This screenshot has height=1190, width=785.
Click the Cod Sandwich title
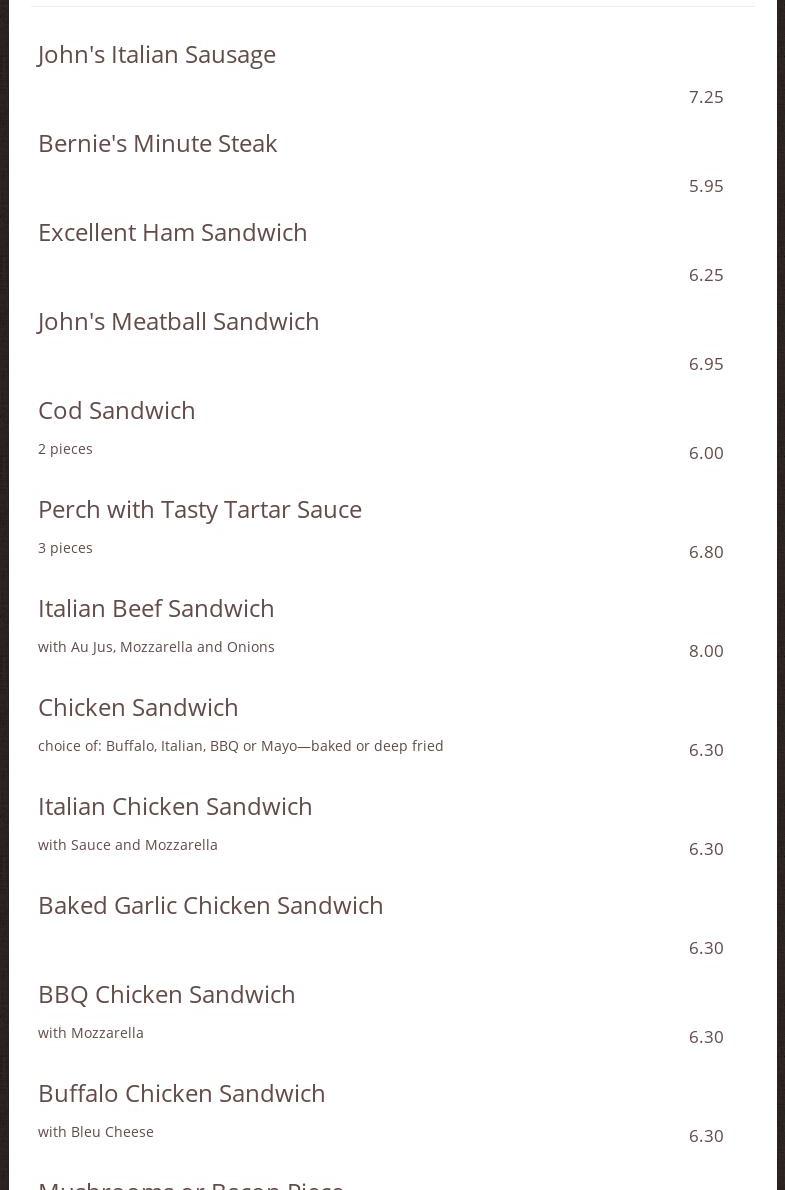pos(116,410)
